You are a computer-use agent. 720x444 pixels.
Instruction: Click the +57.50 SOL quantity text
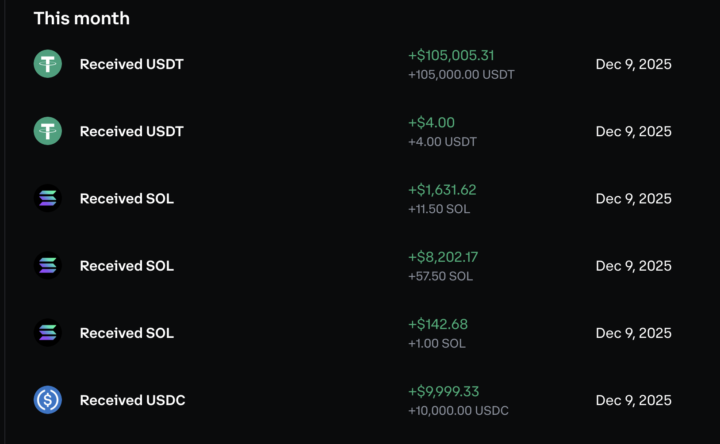[x=439, y=276]
